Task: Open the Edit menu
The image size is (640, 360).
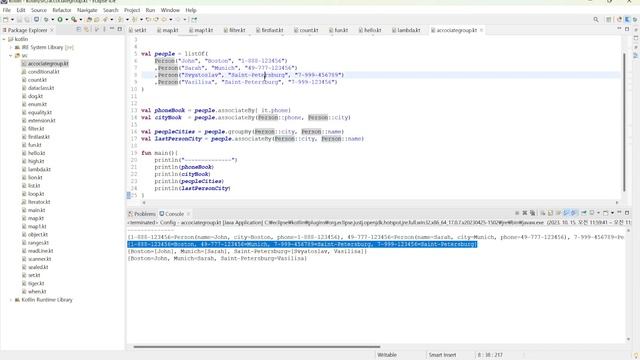Action: click(x=21, y=10)
